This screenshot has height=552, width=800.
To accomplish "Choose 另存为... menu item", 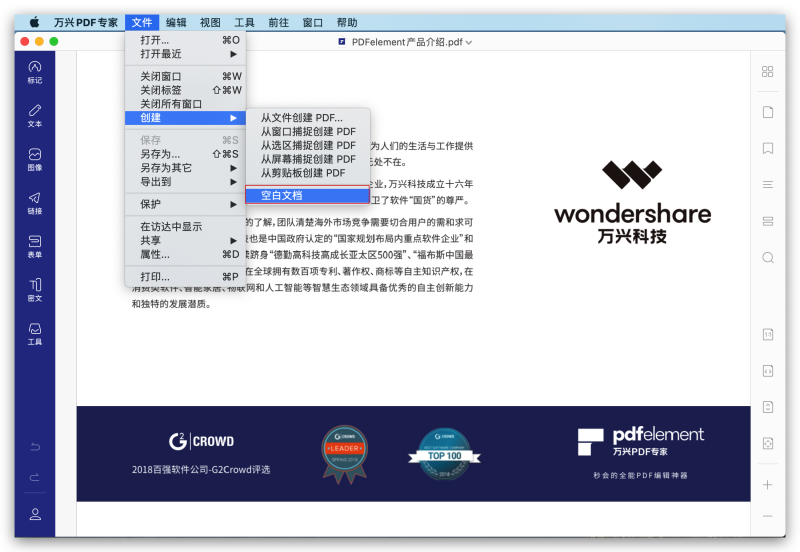I will 186,154.
